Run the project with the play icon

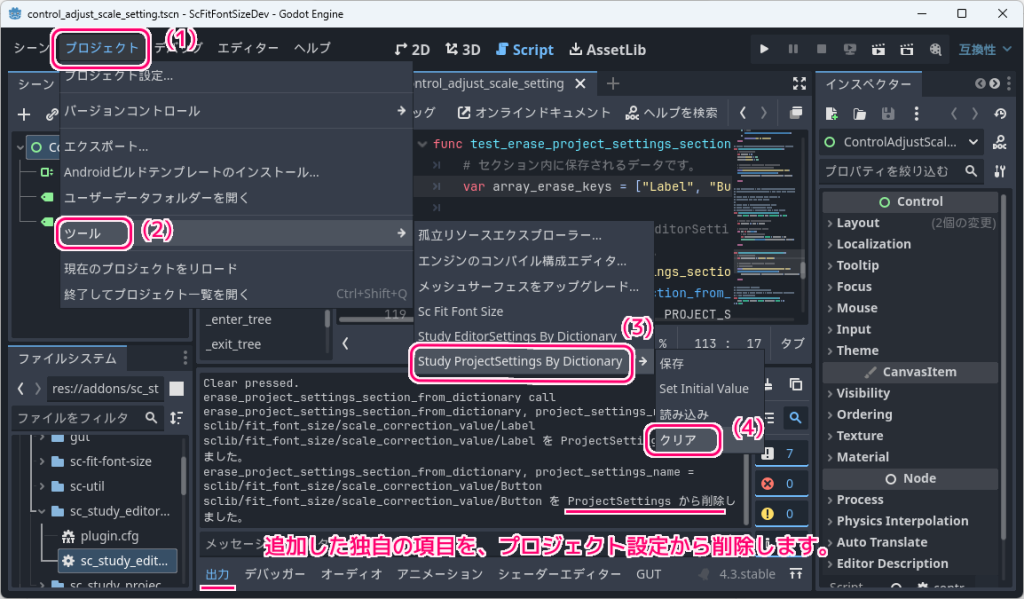(x=764, y=47)
